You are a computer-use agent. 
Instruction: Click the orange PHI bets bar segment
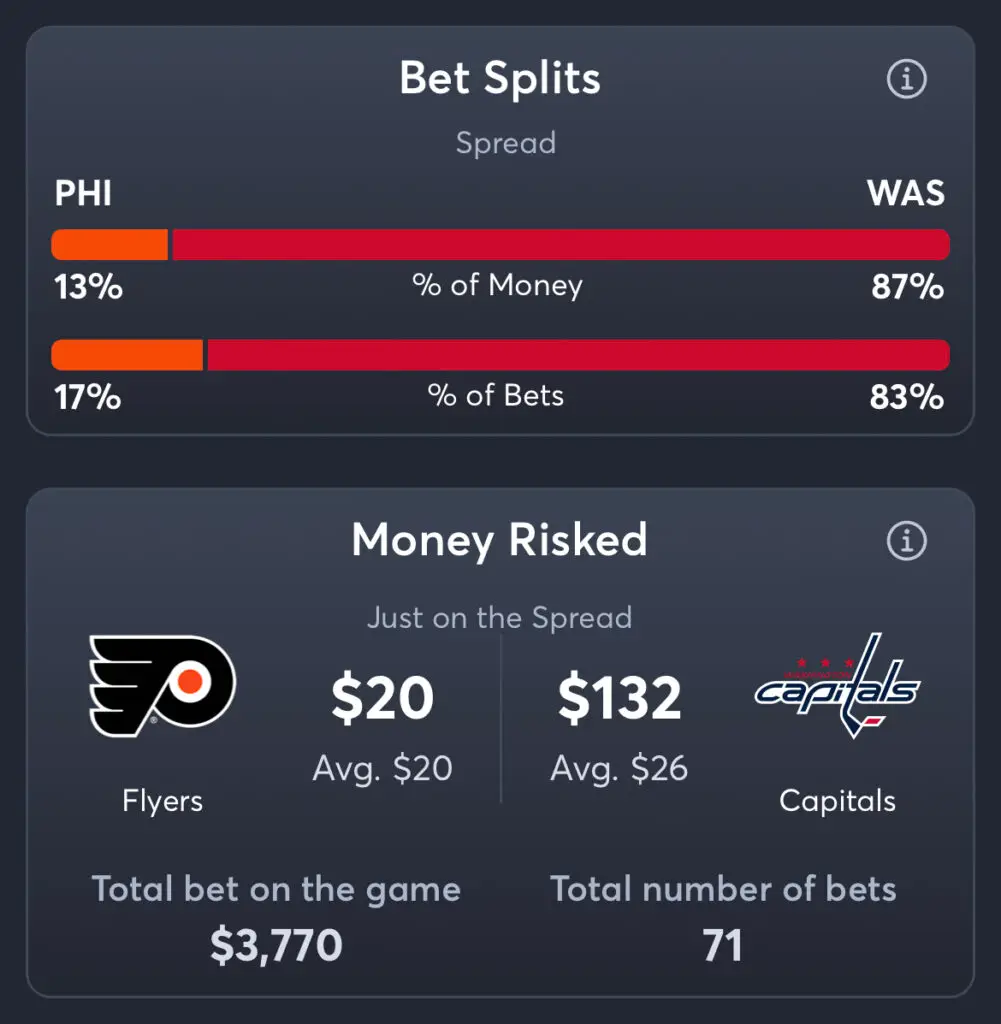(127, 355)
